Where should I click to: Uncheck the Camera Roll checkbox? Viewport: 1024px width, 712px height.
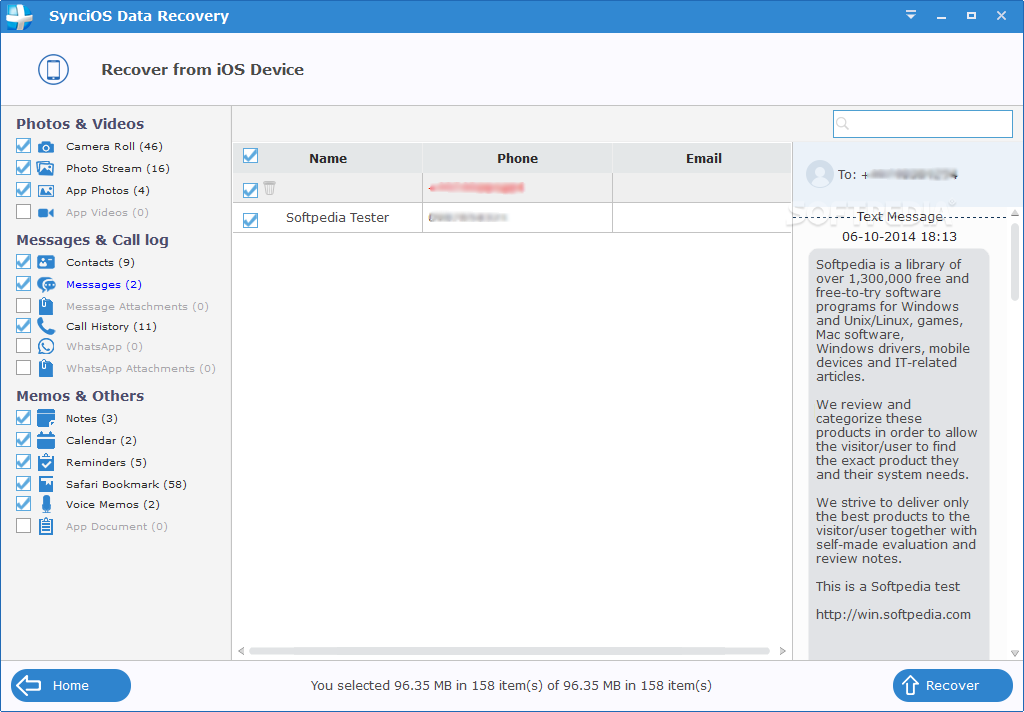(x=24, y=146)
